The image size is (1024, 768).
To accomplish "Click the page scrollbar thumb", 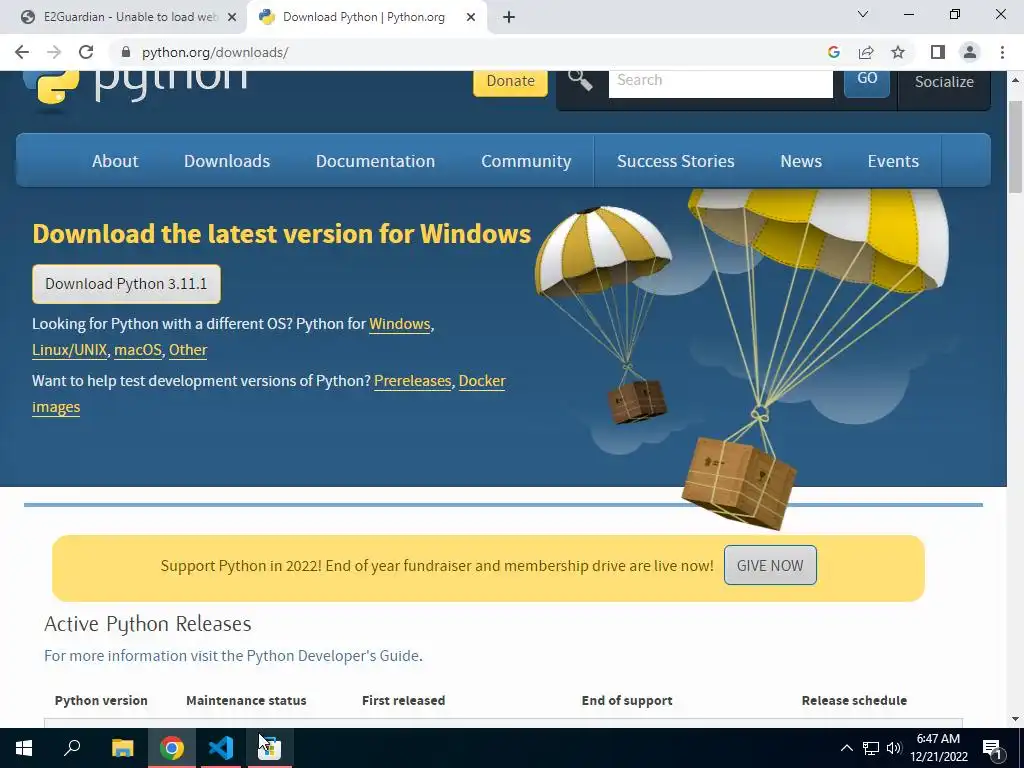I will [1016, 147].
